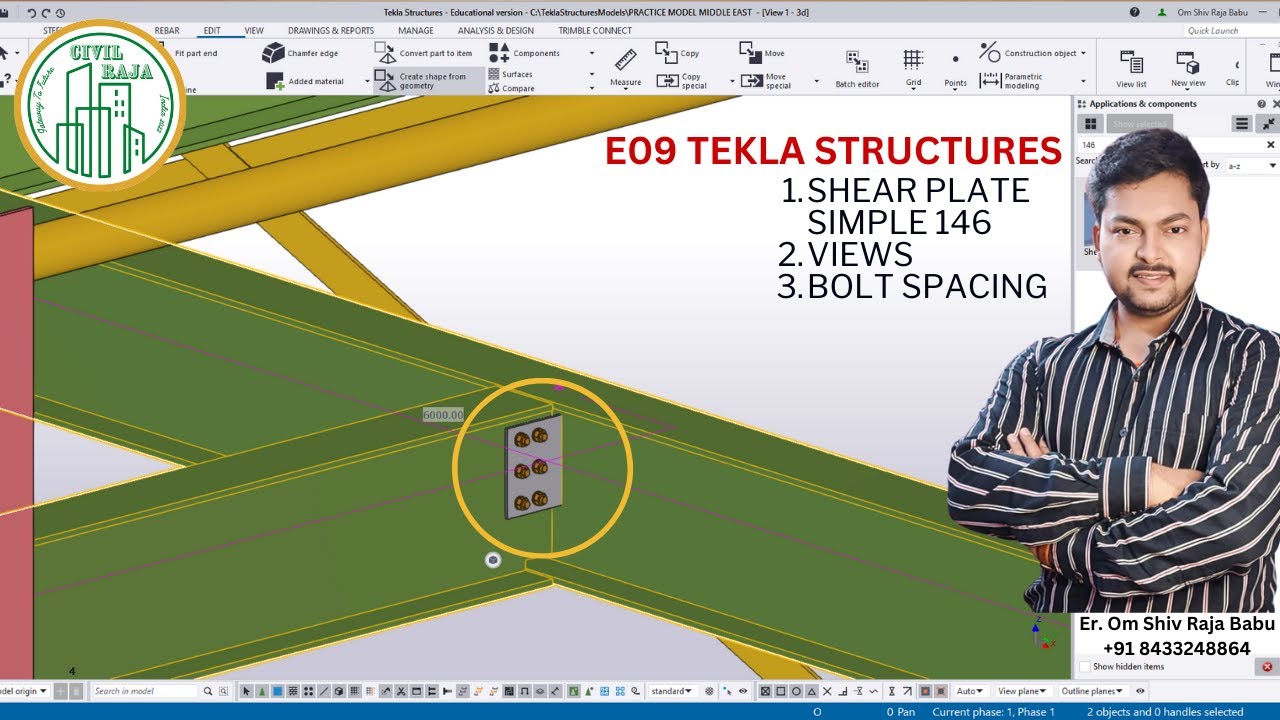Image resolution: width=1280 pixels, height=720 pixels.
Task: Open help for Applications & components panel
Action: tap(1261, 104)
